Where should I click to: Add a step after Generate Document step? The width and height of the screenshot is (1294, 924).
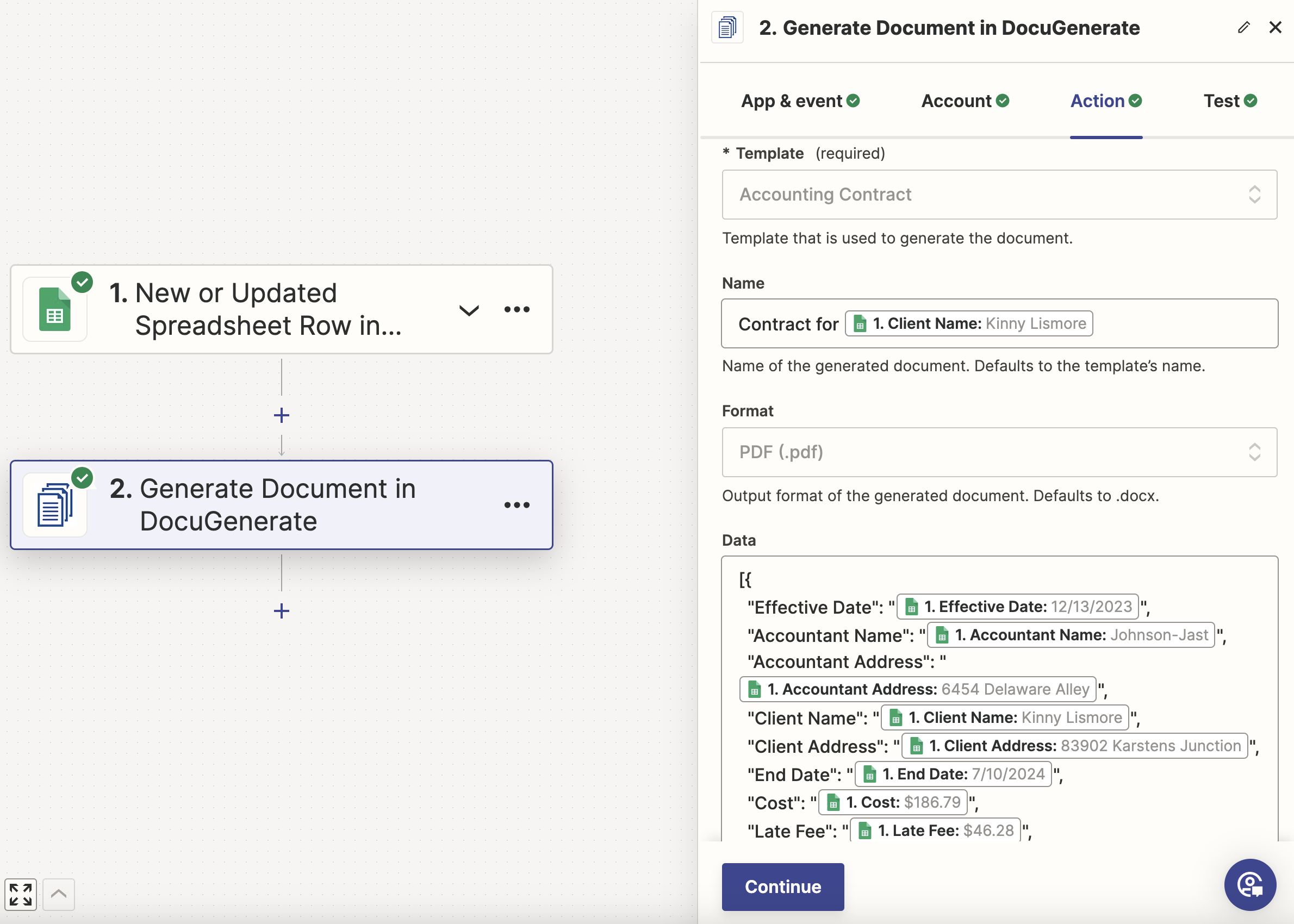pos(282,611)
